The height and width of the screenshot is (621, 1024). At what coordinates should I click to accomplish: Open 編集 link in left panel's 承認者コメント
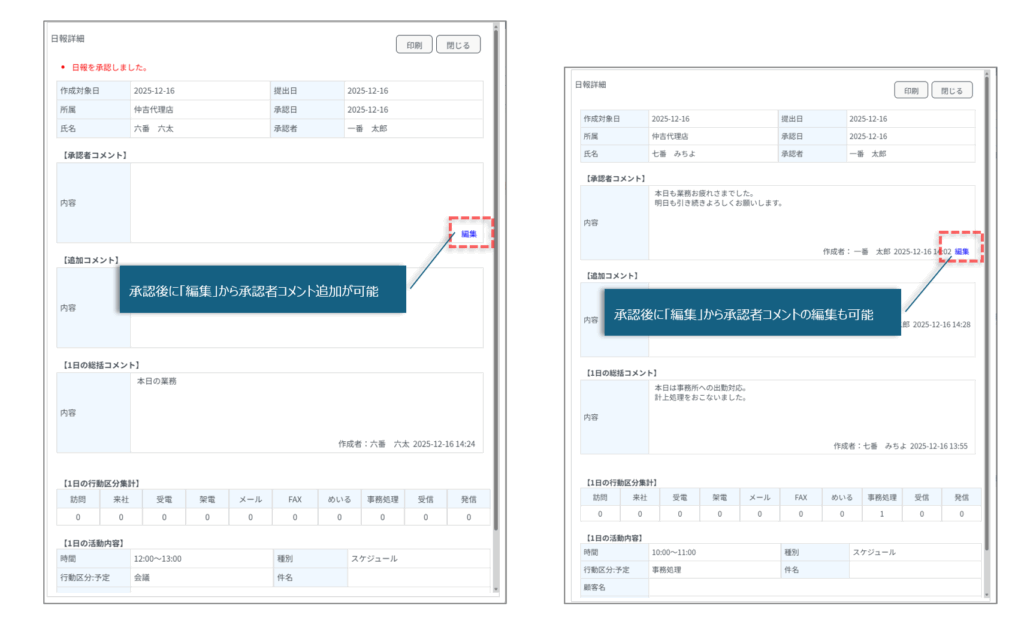[468, 234]
